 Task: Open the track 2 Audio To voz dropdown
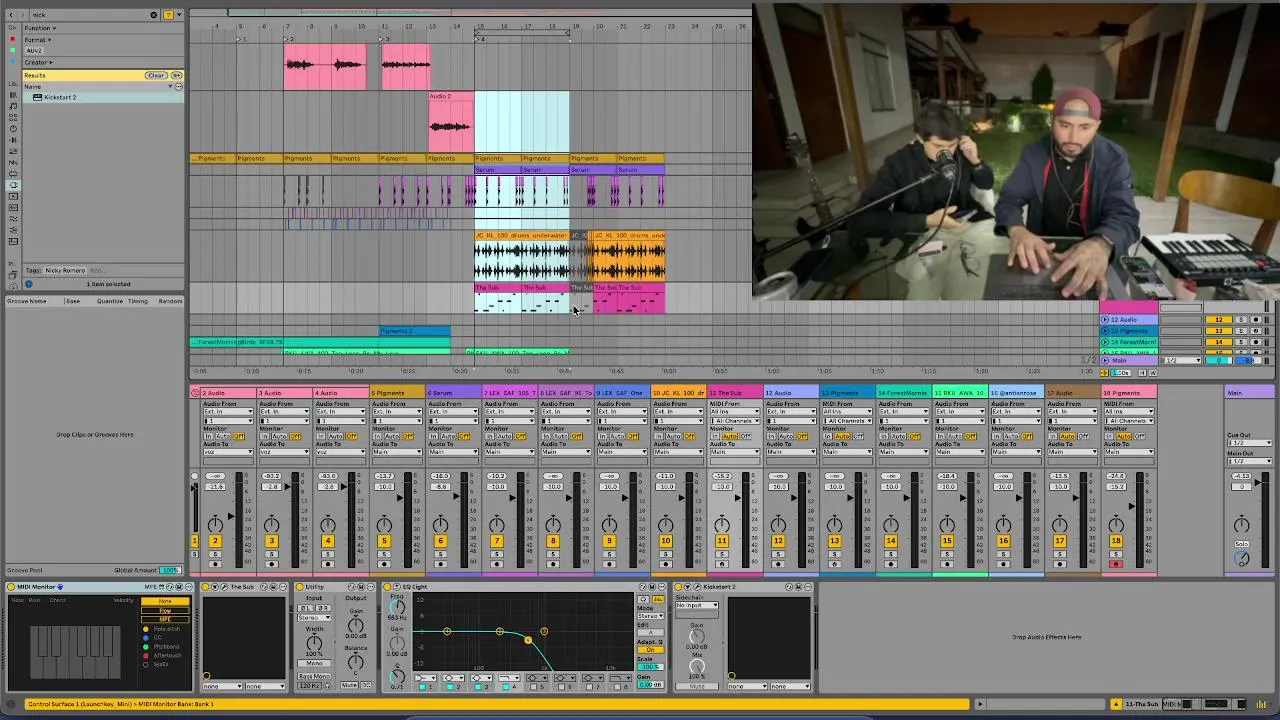(228, 452)
